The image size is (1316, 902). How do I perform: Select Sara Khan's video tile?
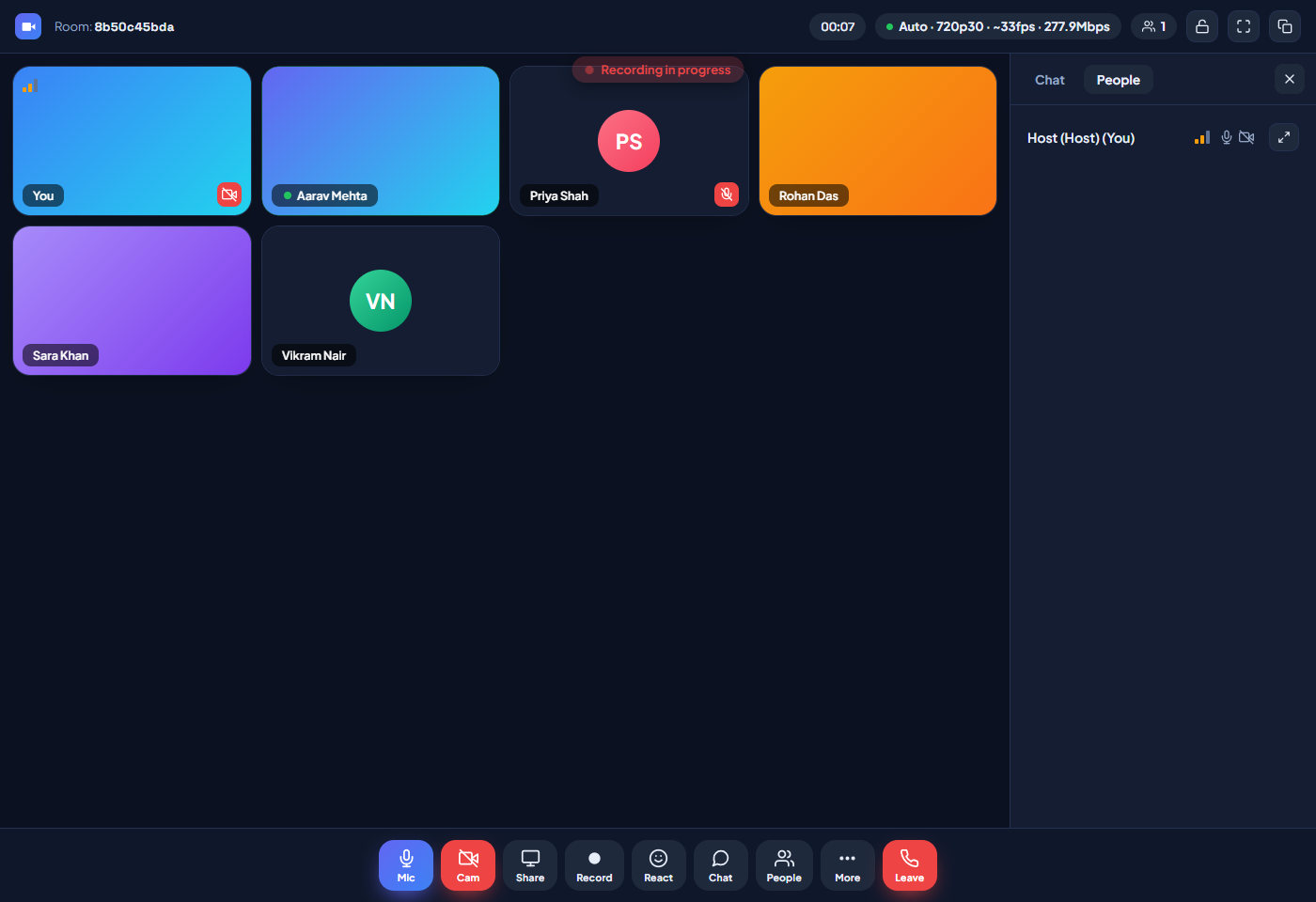click(x=133, y=301)
